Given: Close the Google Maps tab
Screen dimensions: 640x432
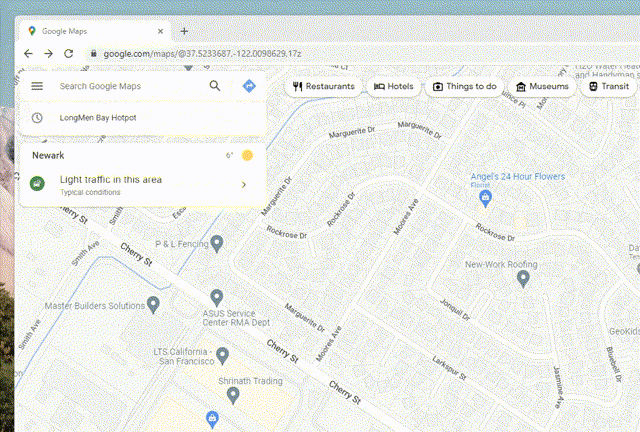Looking at the screenshot, I should coord(160,31).
